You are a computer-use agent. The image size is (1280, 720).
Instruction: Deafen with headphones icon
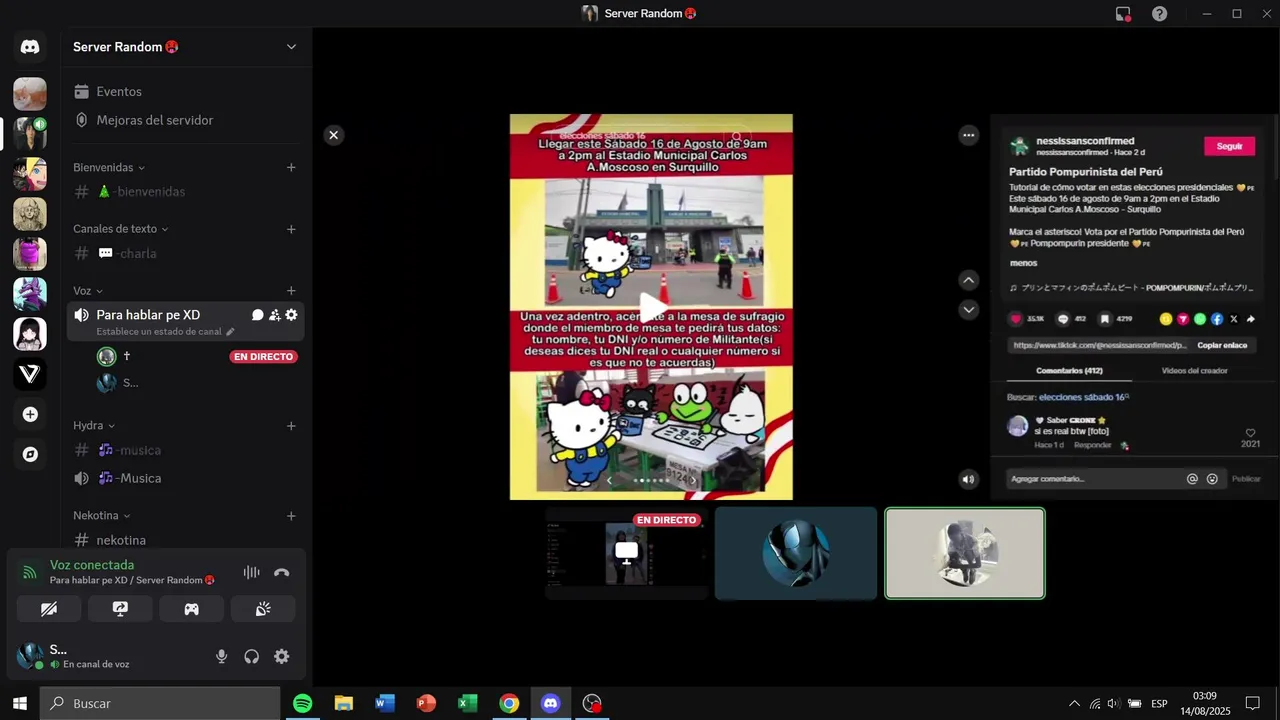[x=252, y=656]
